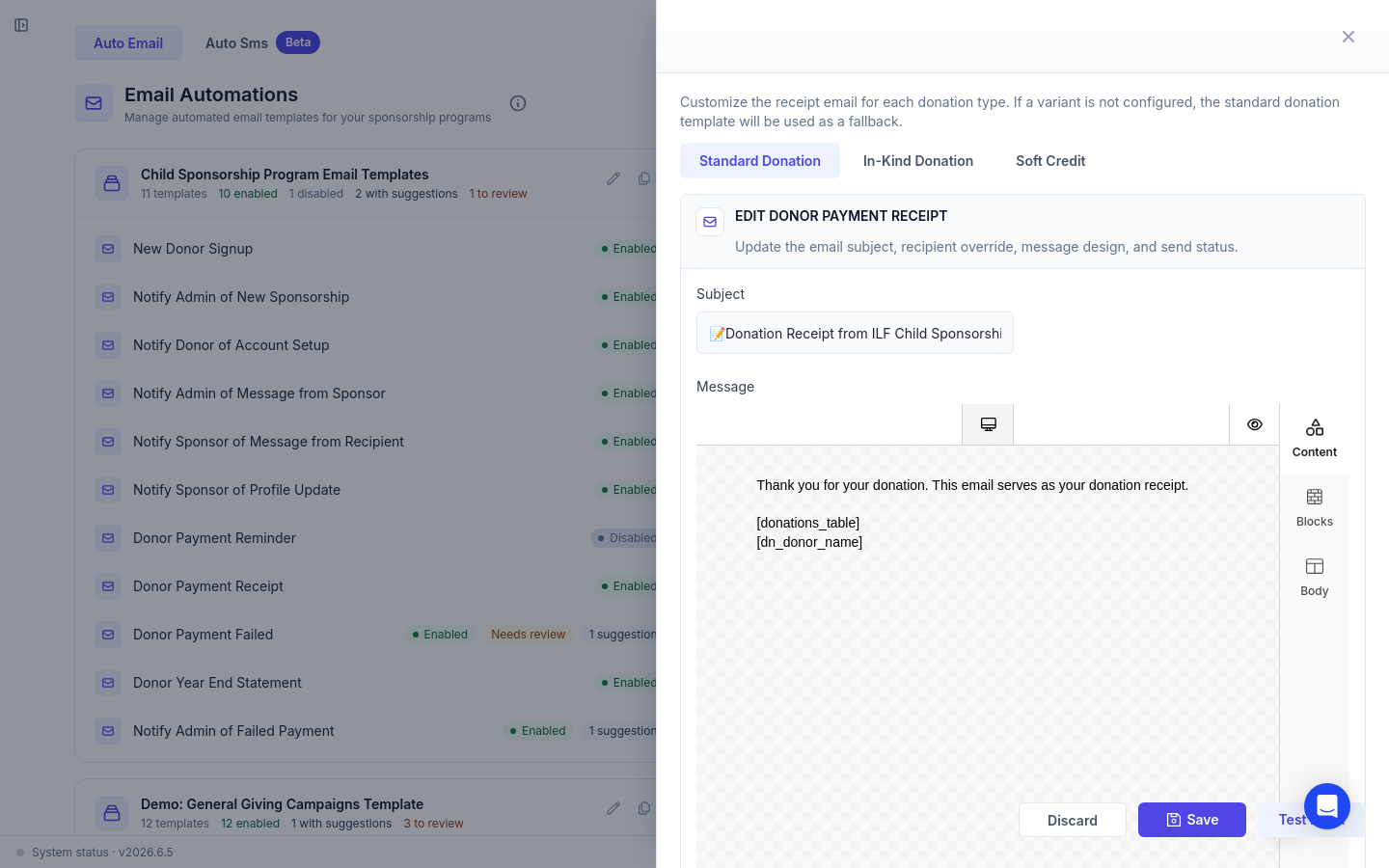The height and width of the screenshot is (868, 1389).
Task: Click the Demo General Giving group icon
Action: coord(112,813)
